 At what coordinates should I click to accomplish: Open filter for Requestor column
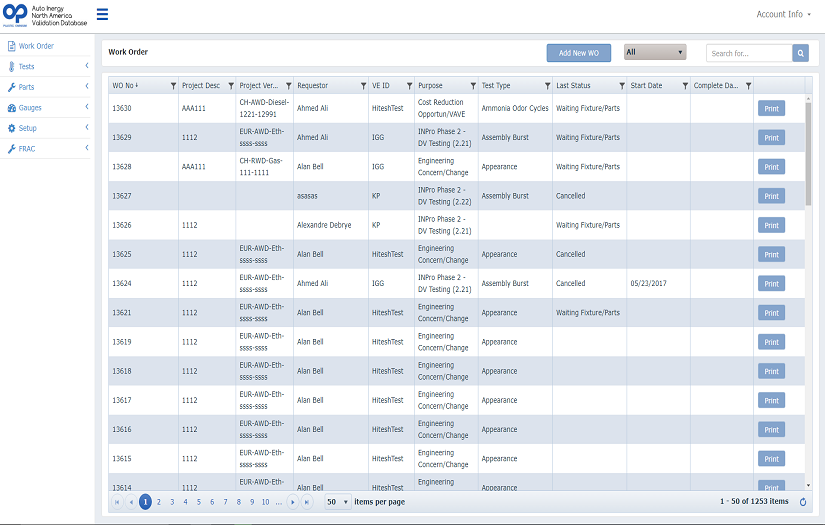(x=363, y=86)
